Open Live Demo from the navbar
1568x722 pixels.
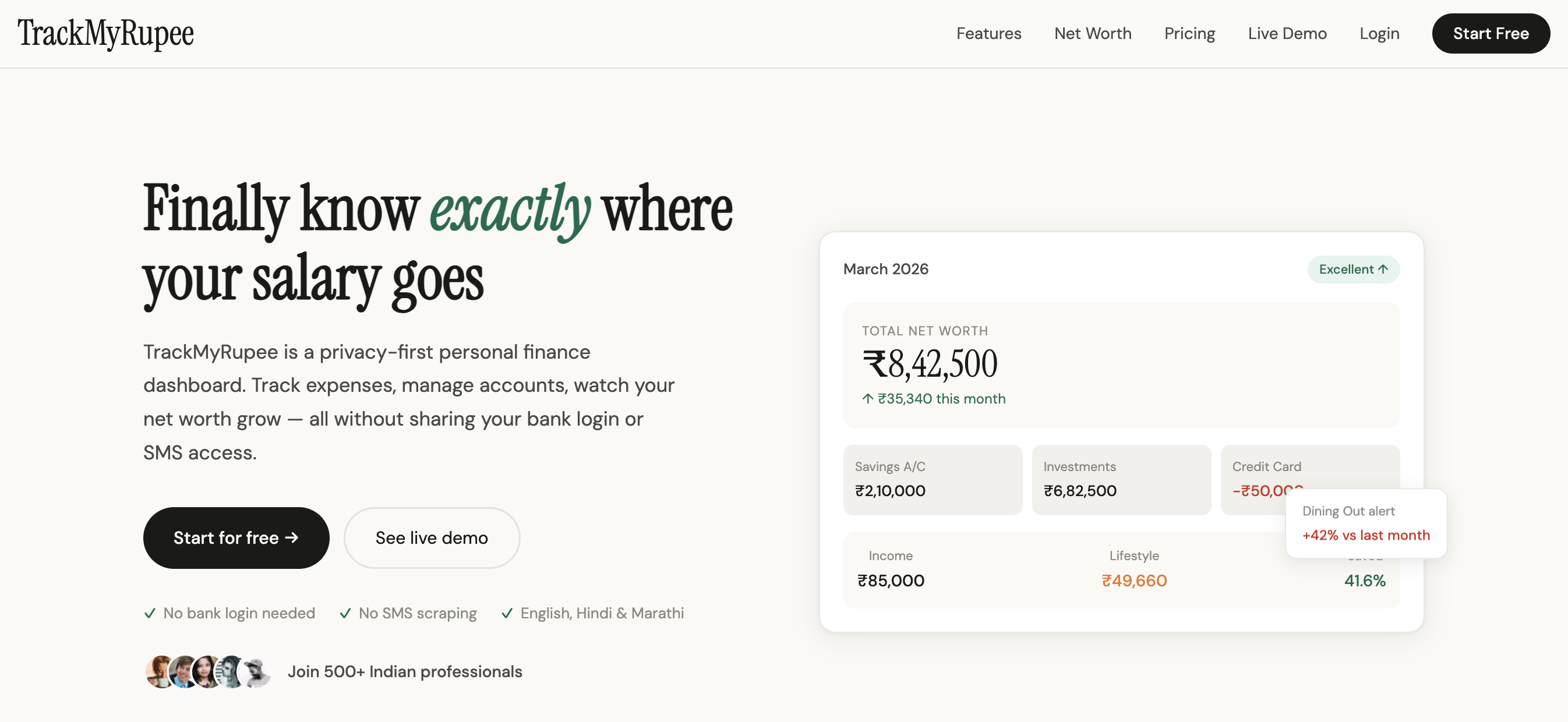click(1287, 33)
